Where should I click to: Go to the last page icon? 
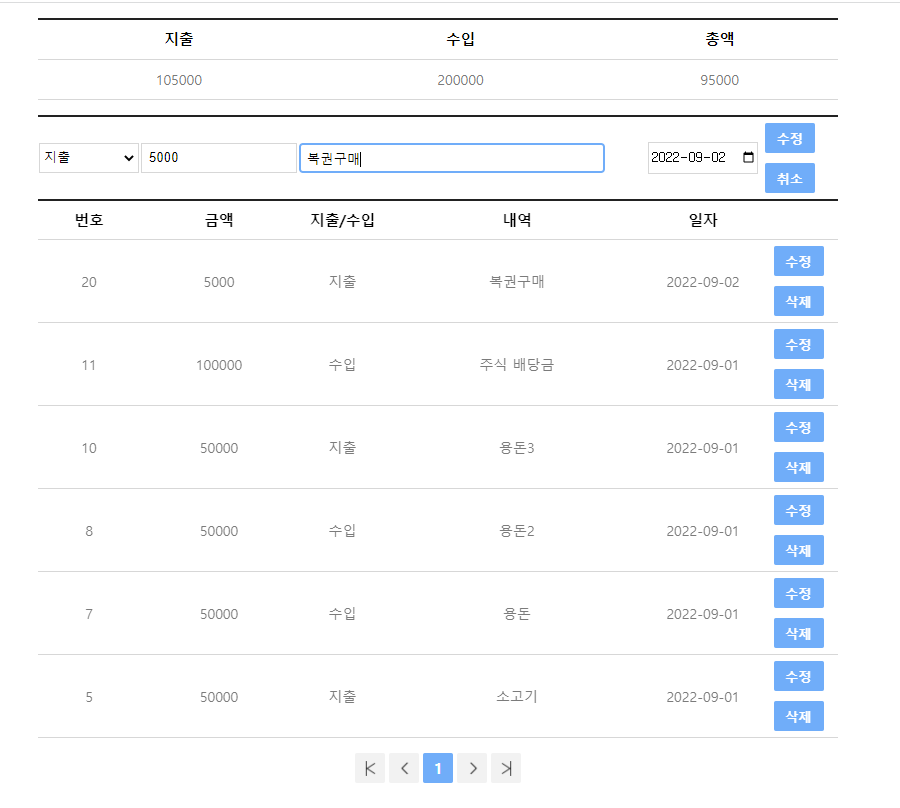[506, 768]
